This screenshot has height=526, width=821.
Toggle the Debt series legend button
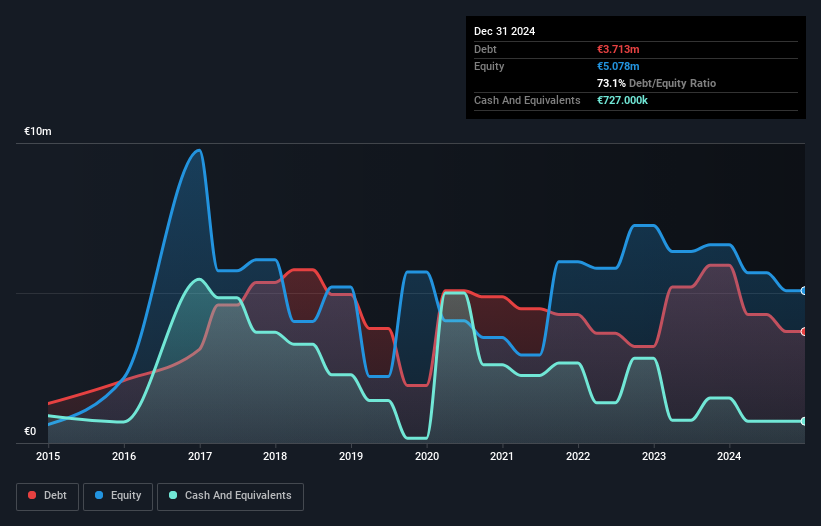[x=48, y=496]
